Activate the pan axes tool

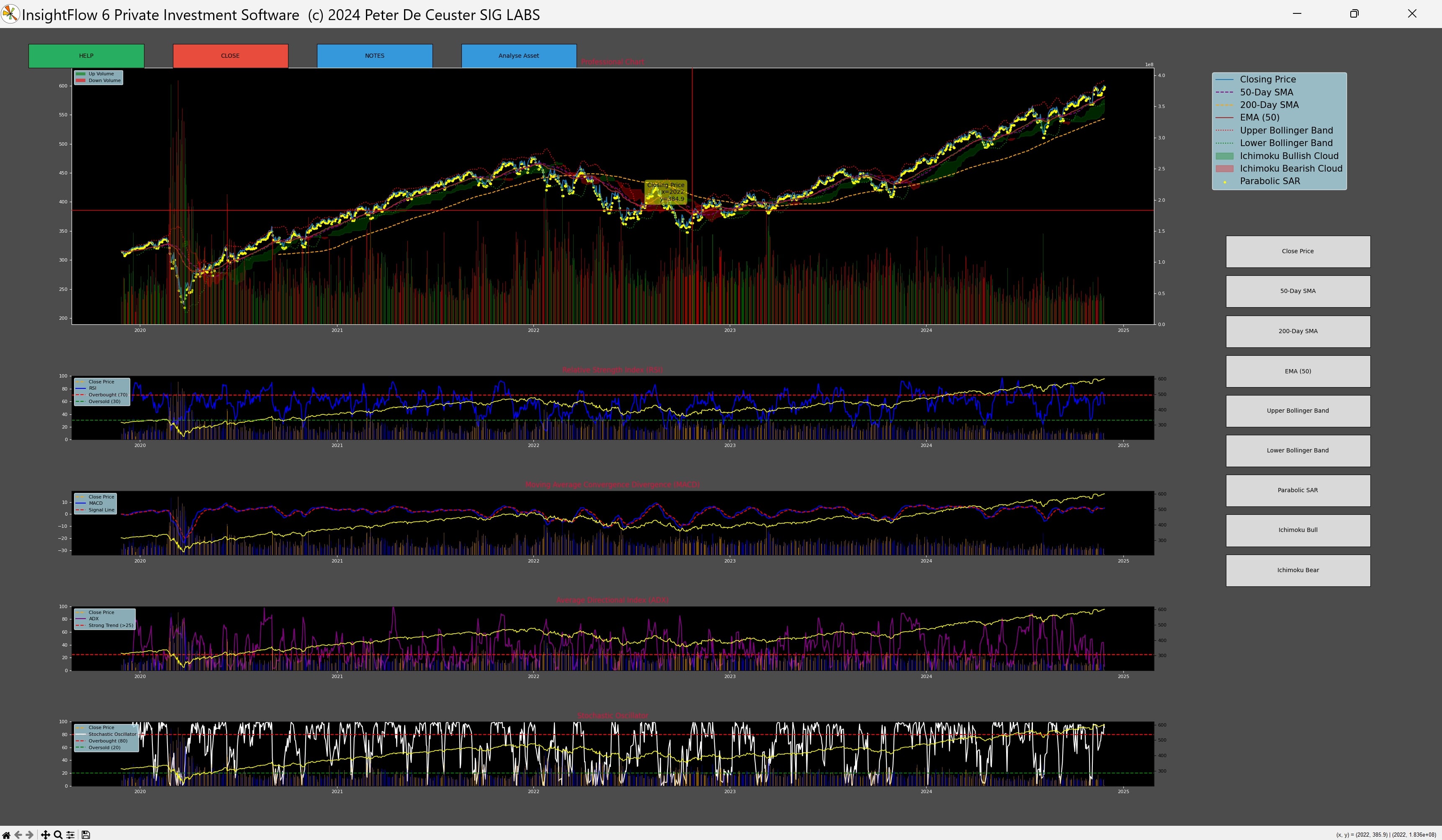pos(45,835)
